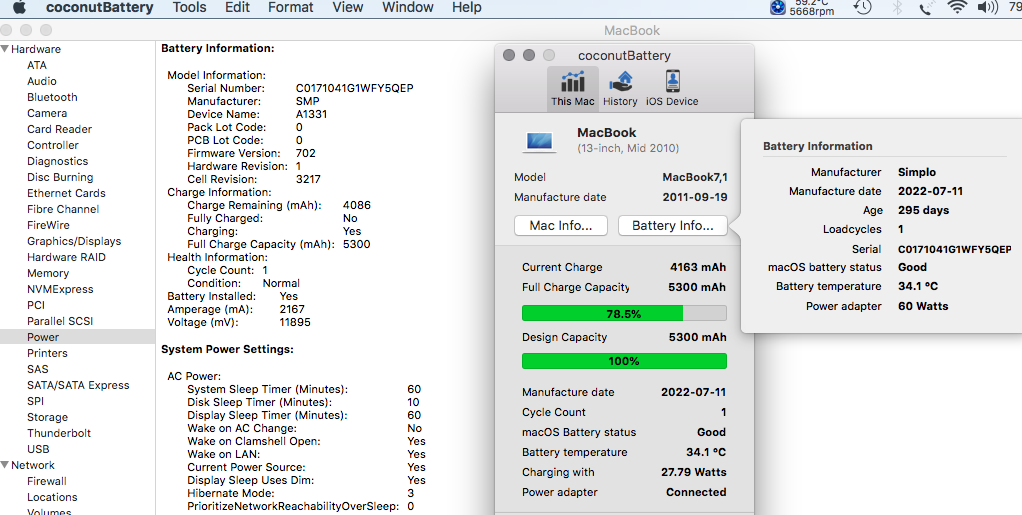Click the volume speaker icon in menu bar
The height and width of the screenshot is (515, 1022).
(987, 7)
